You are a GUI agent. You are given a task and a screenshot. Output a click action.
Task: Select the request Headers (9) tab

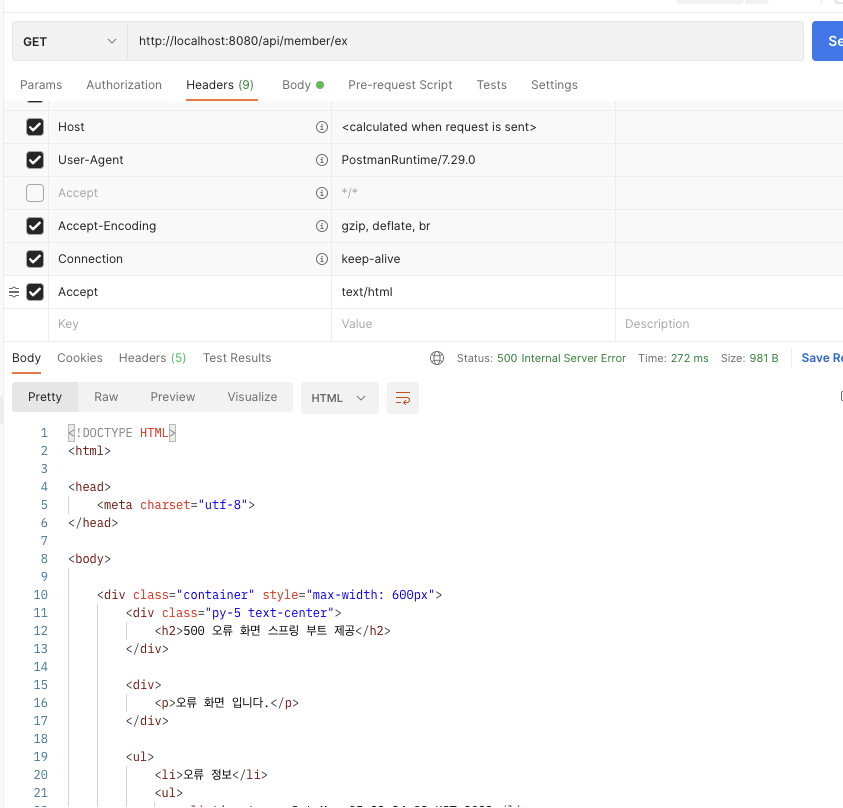220,85
